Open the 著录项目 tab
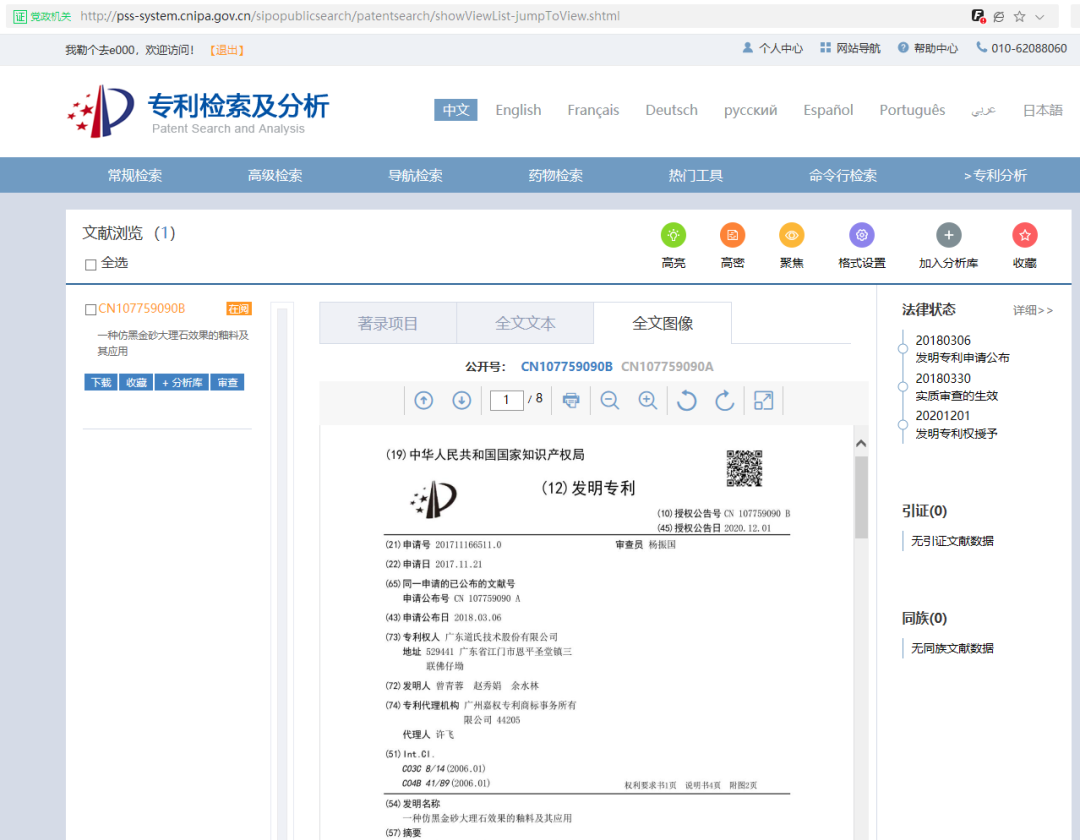Image resolution: width=1080 pixels, height=840 pixels. click(x=388, y=322)
